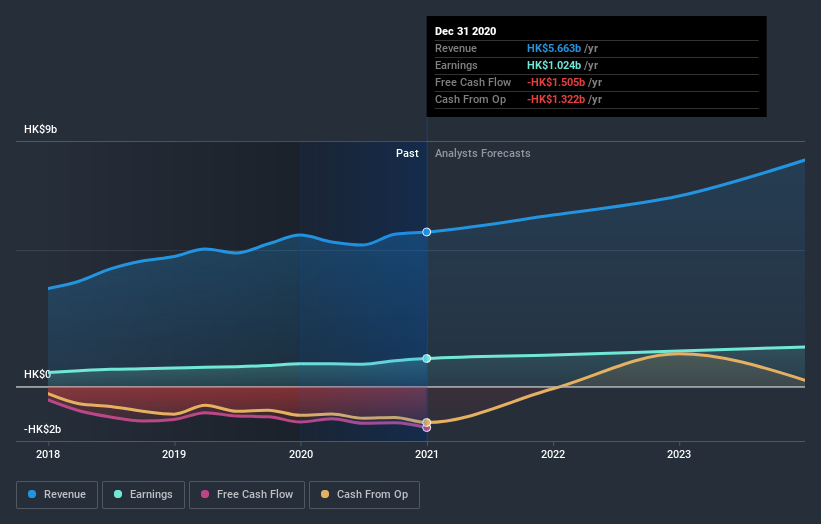The height and width of the screenshot is (524, 821).
Task: Toggle the Free Cash Flow legend button
Action: tap(247, 495)
